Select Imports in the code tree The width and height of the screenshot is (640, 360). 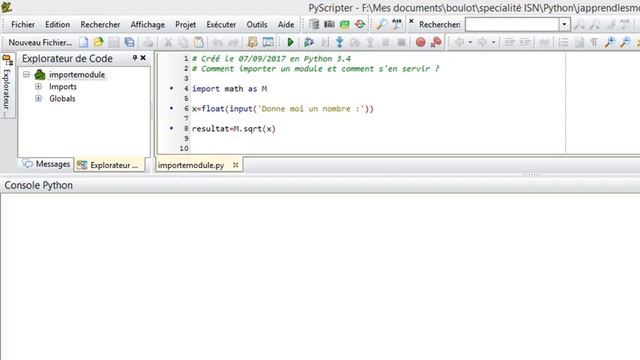[x=63, y=87]
